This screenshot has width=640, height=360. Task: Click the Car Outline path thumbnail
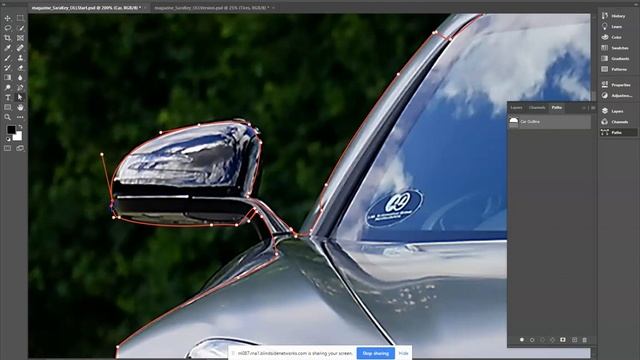pyautogui.click(x=514, y=122)
